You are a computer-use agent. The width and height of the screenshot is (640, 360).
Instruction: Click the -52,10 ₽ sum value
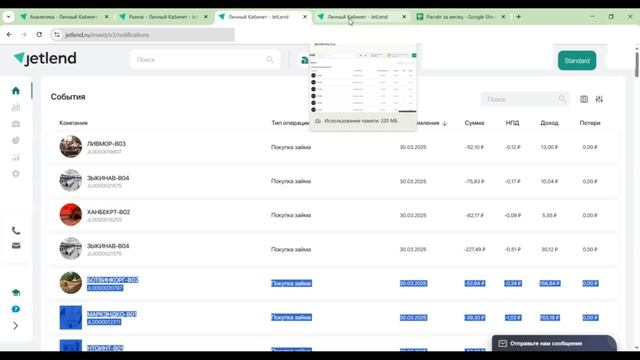click(474, 147)
